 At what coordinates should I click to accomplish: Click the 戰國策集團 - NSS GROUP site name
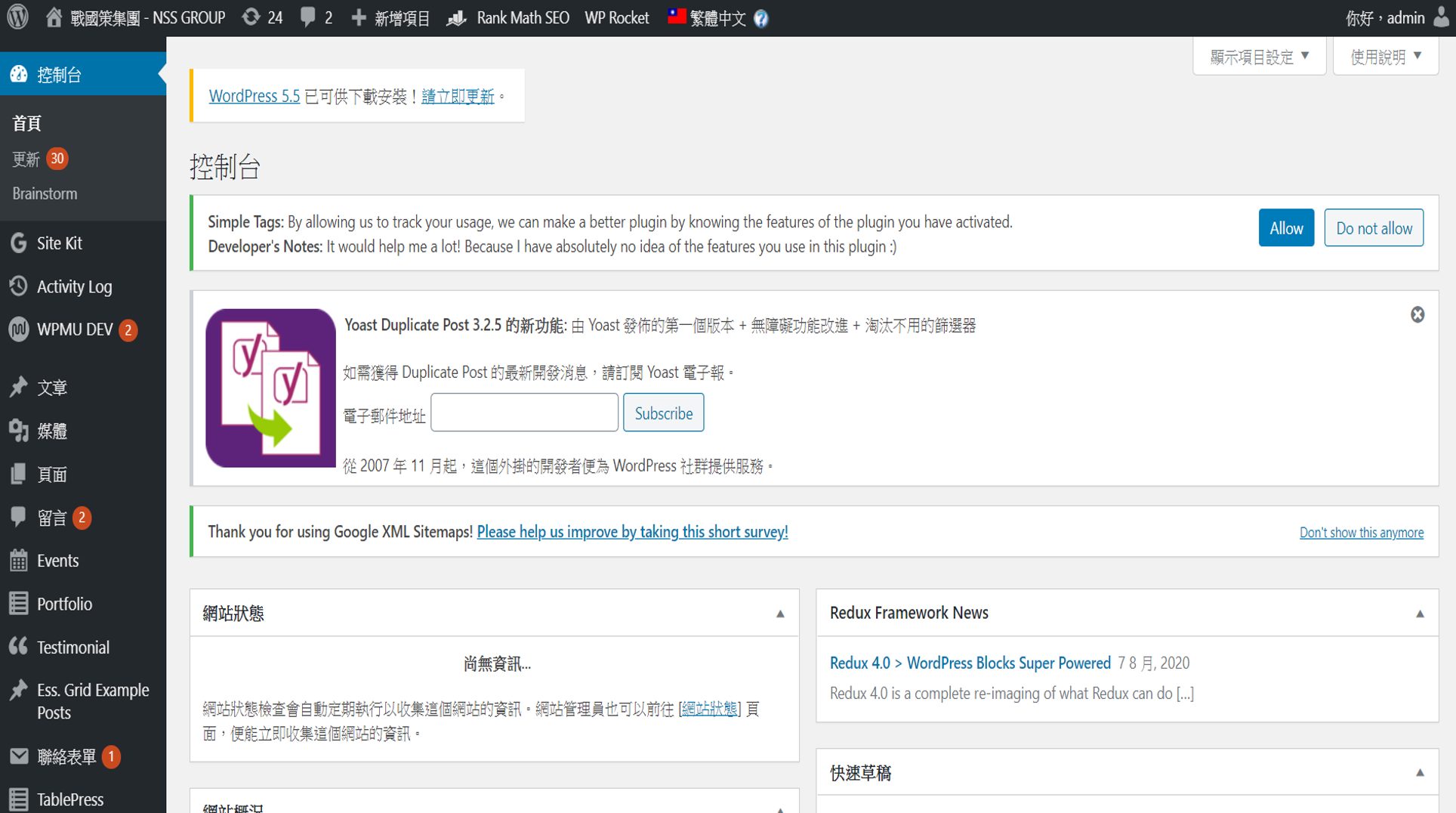coord(147,18)
